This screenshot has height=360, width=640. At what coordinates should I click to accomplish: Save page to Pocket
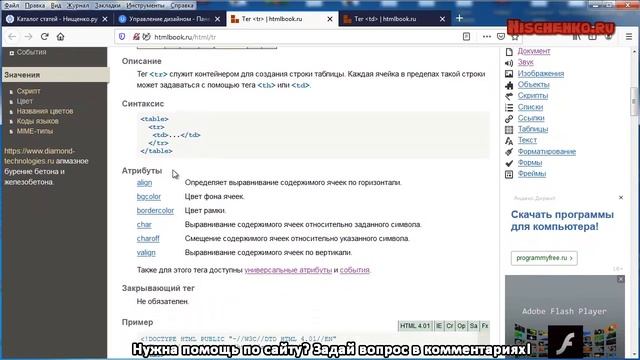501,37
